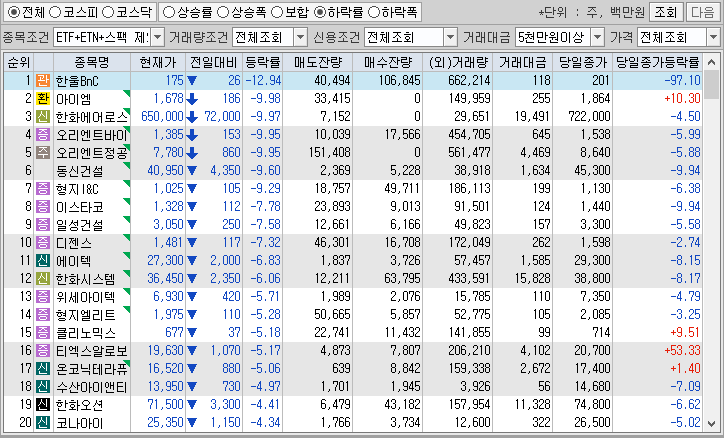Screen dimensions: 724x438
Task: Click the 주 badge for 오리엔트정공
Action: pyautogui.click(x=43, y=153)
